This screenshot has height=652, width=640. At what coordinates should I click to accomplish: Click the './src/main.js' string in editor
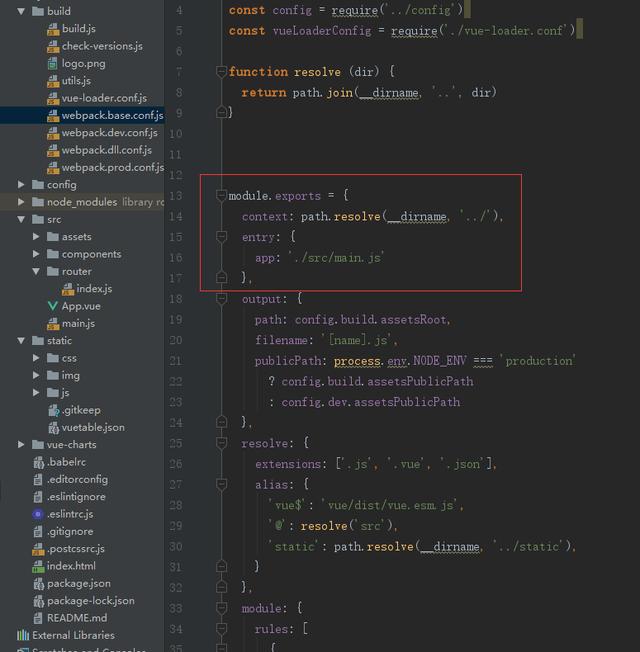pyautogui.click(x=336, y=258)
